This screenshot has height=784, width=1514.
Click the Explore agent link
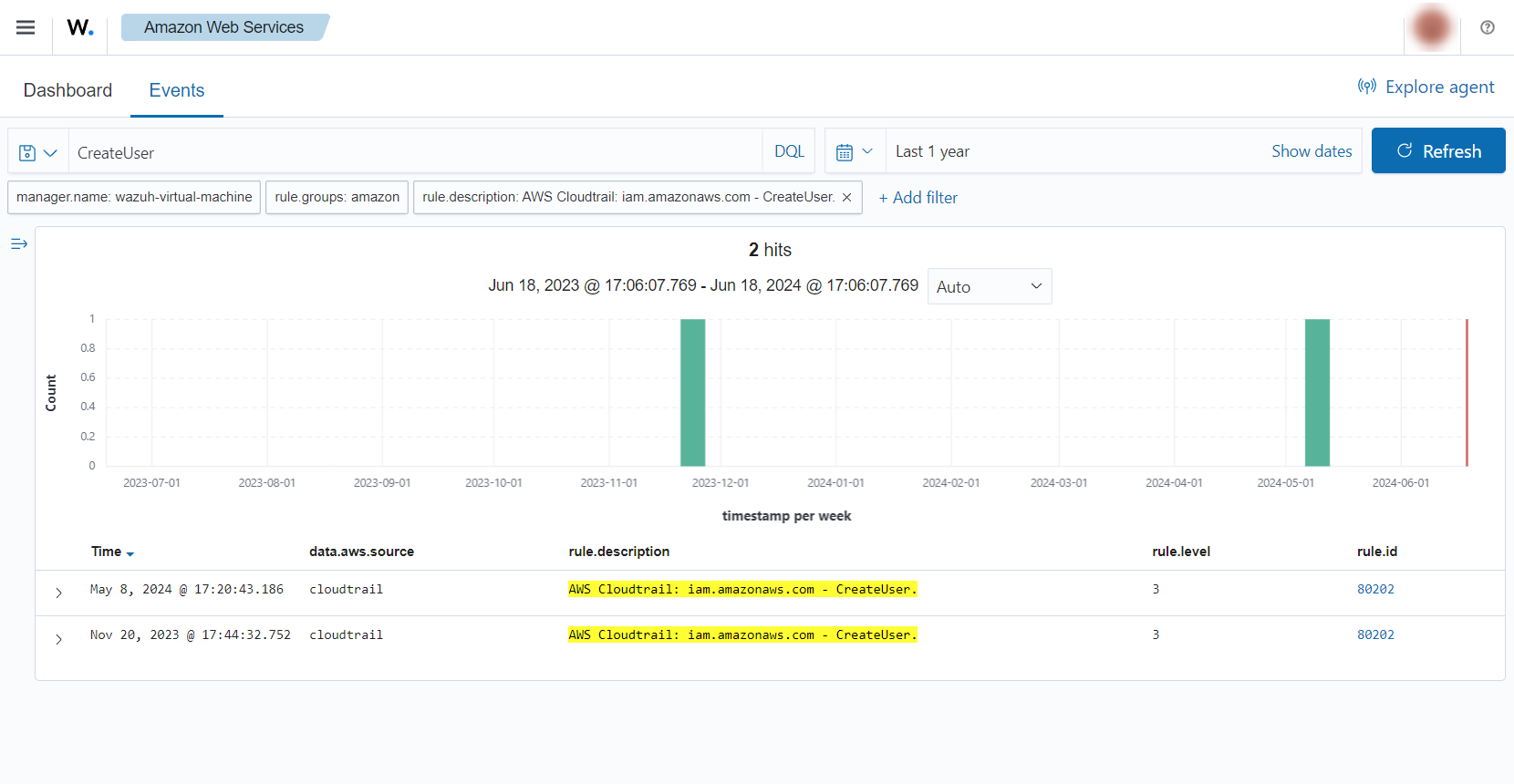[x=1426, y=87]
